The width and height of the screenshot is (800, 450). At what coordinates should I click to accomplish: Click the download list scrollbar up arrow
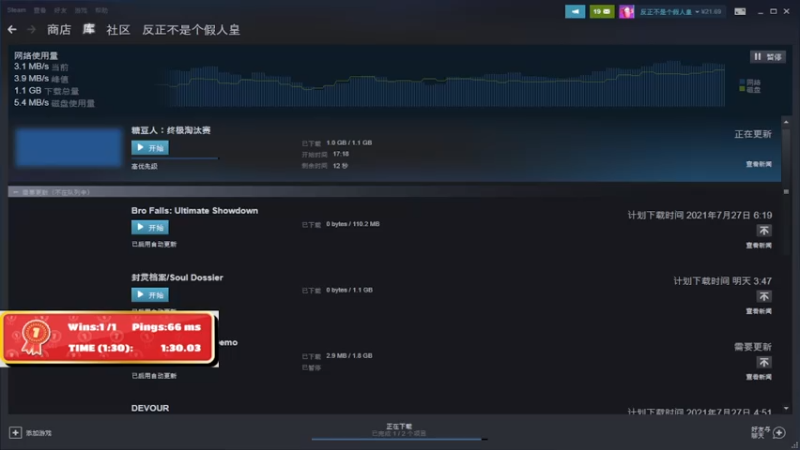[x=786, y=122]
